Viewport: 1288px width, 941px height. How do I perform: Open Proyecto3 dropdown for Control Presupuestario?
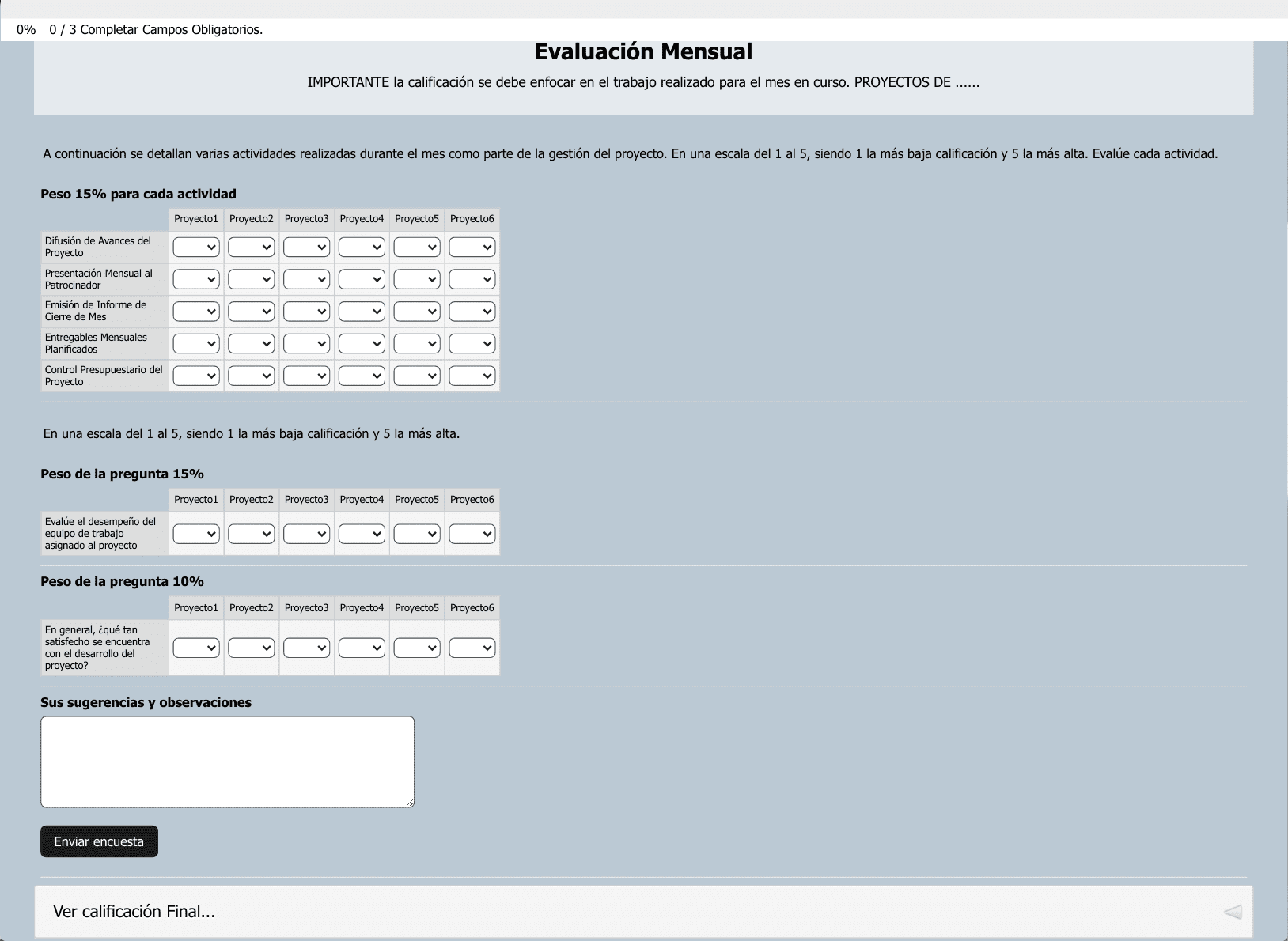[307, 376]
